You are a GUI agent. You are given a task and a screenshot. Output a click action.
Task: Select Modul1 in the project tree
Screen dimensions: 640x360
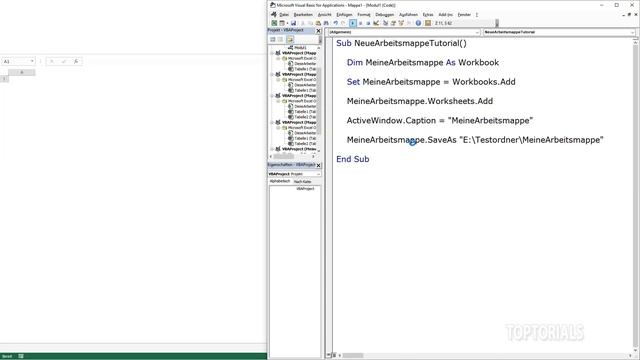coord(300,48)
